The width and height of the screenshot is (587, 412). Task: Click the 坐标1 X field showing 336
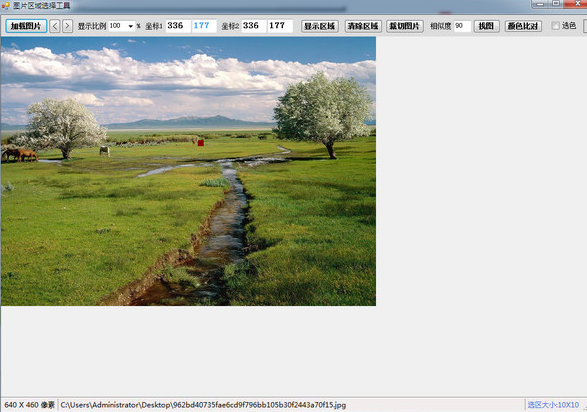[x=178, y=26]
